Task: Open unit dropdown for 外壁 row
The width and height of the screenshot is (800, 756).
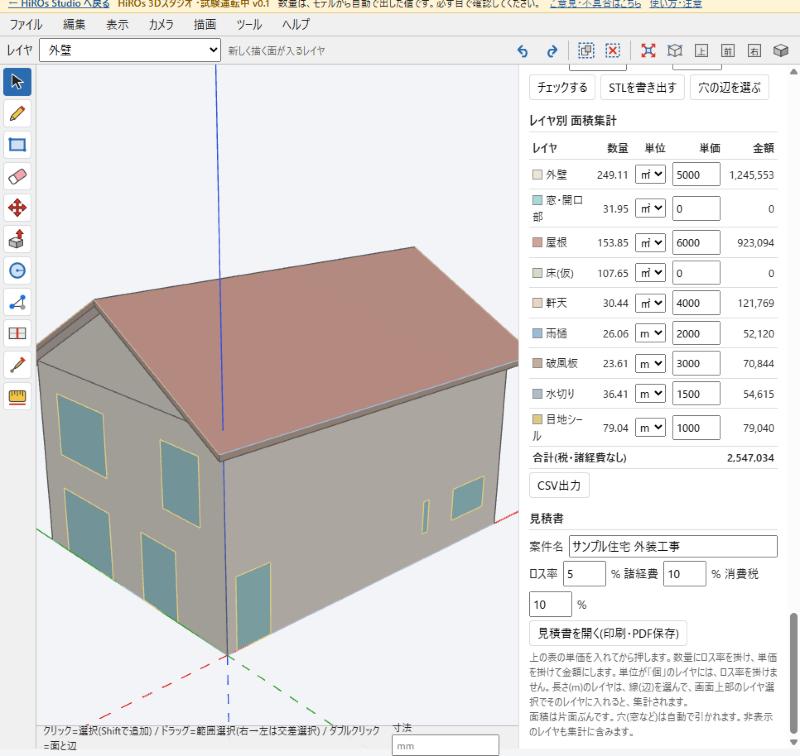Action: coord(650,174)
